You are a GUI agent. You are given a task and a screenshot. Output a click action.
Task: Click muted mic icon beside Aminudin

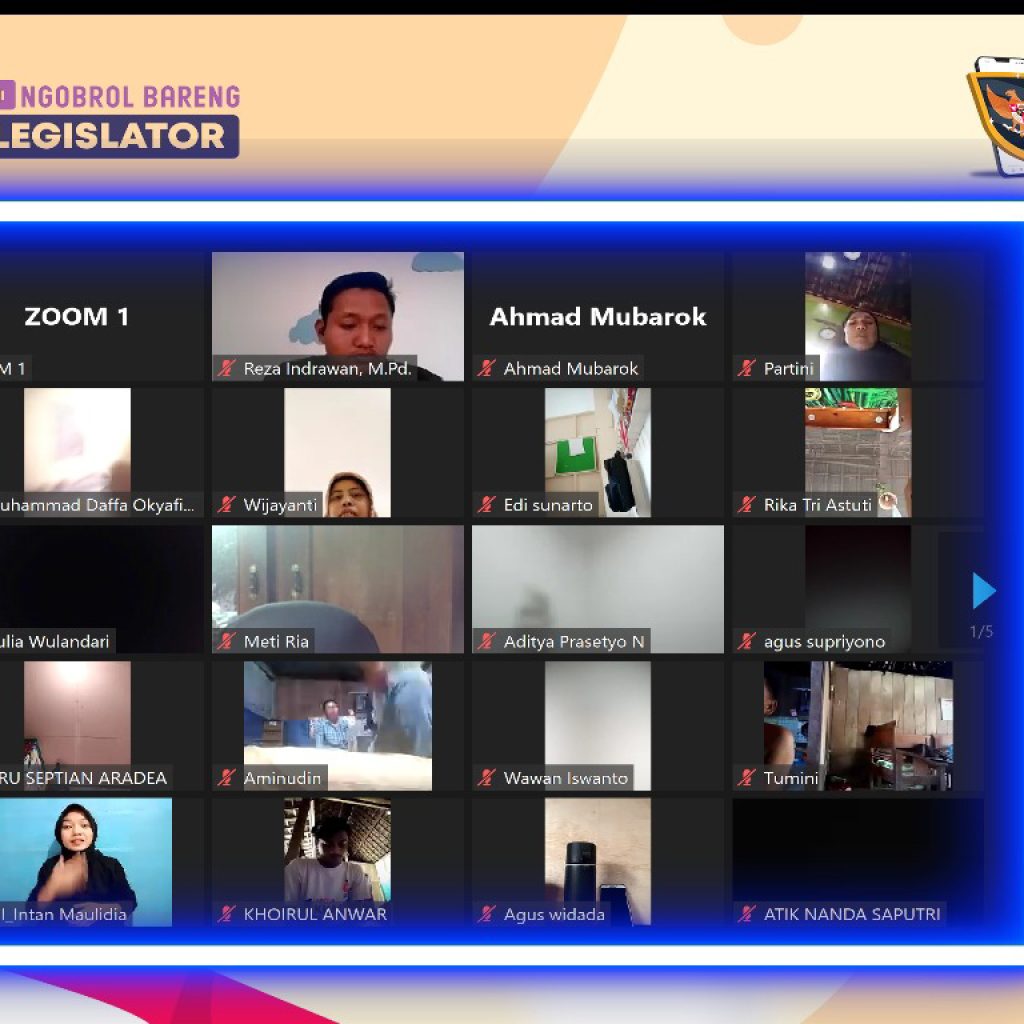point(227,778)
